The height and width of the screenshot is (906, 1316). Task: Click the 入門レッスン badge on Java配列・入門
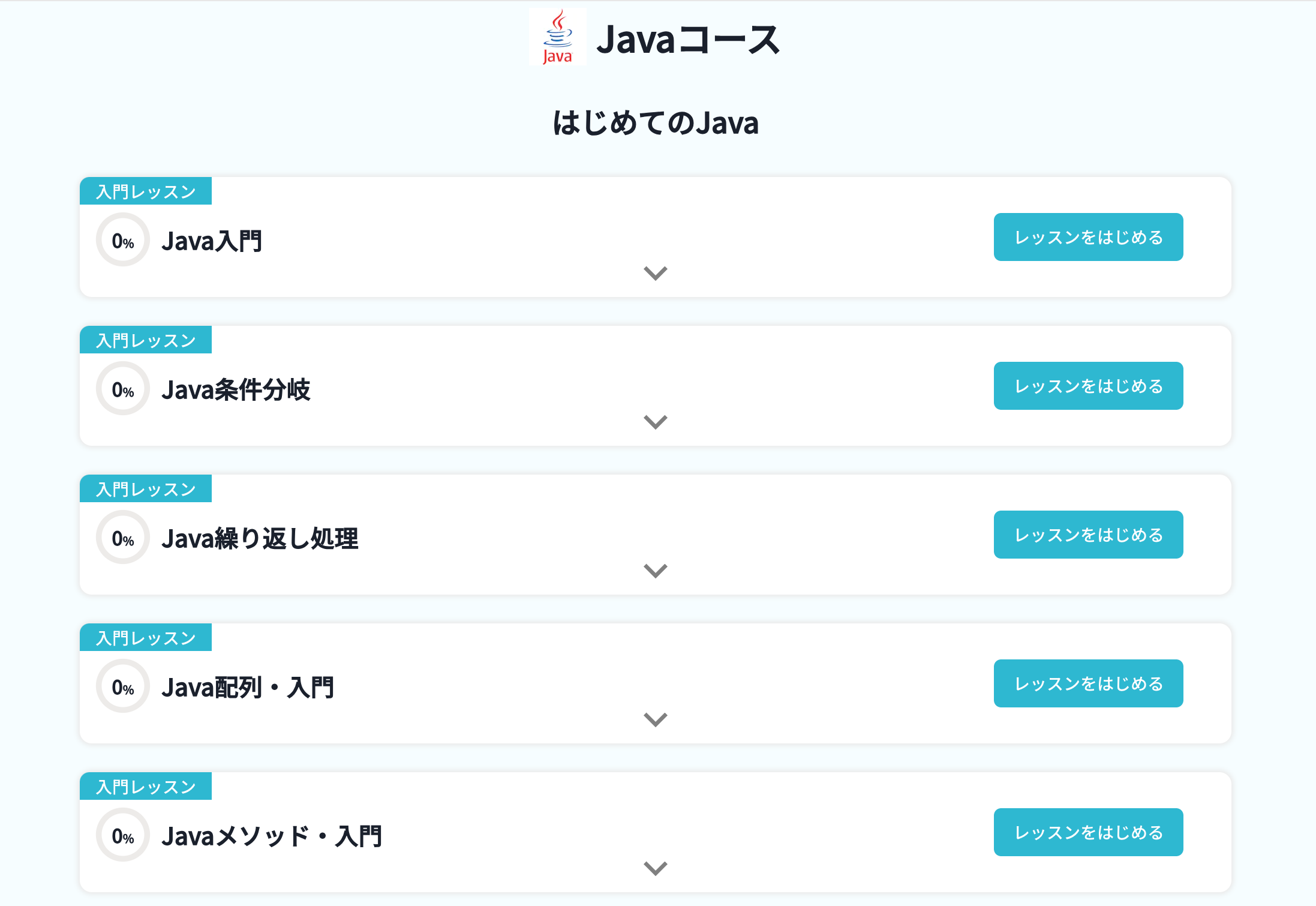click(146, 638)
